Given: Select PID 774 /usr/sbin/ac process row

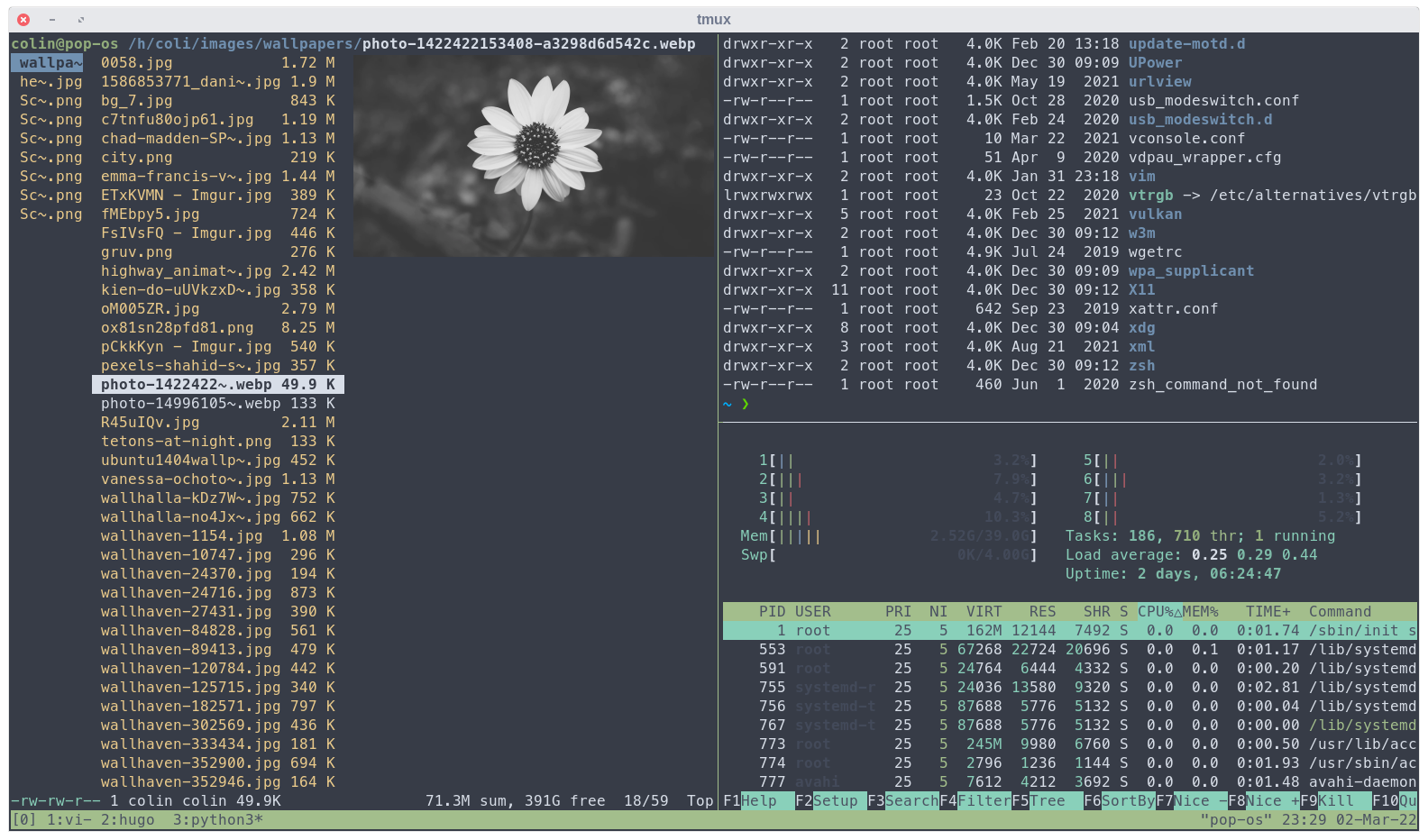Looking at the screenshot, I should [x=1070, y=763].
